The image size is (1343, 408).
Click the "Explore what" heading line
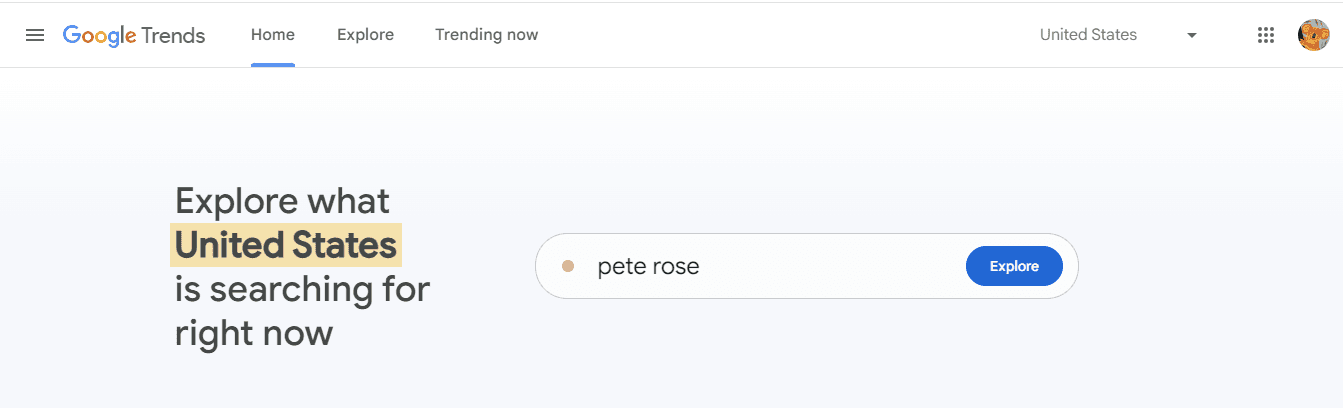coord(282,201)
